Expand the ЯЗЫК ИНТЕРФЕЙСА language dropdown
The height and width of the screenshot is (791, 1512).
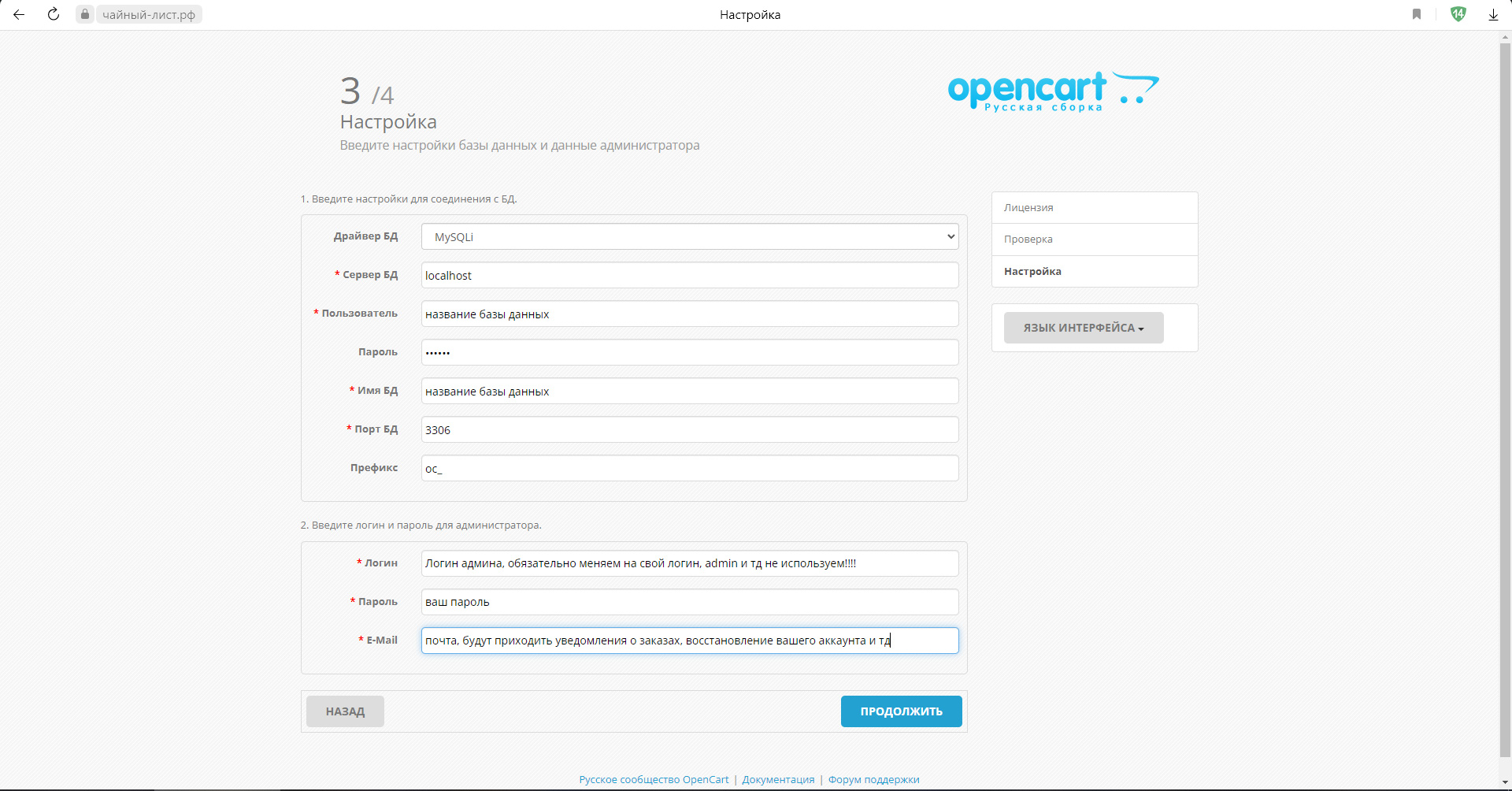tap(1083, 328)
